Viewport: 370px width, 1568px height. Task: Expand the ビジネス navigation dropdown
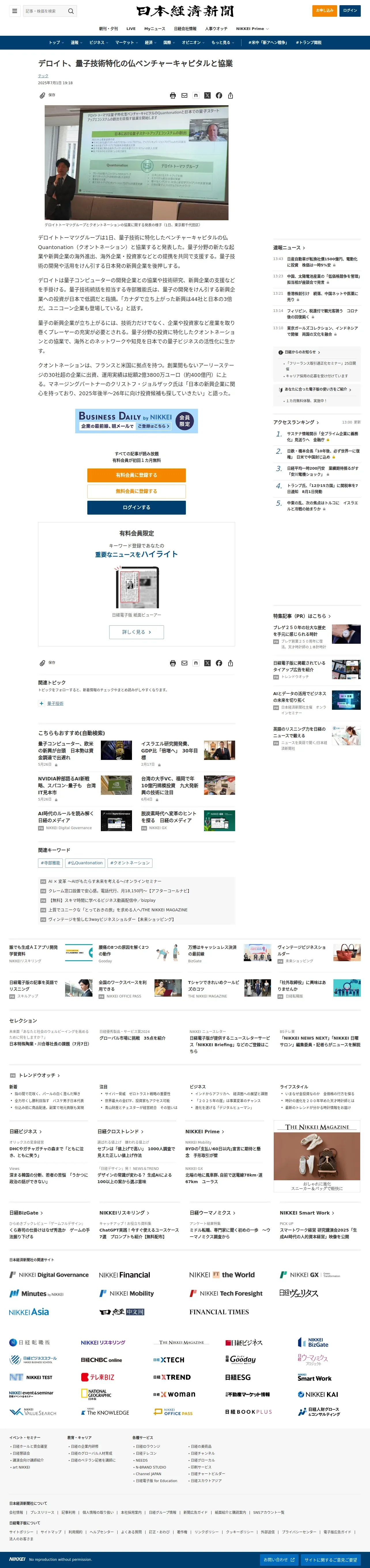pyautogui.click(x=99, y=43)
